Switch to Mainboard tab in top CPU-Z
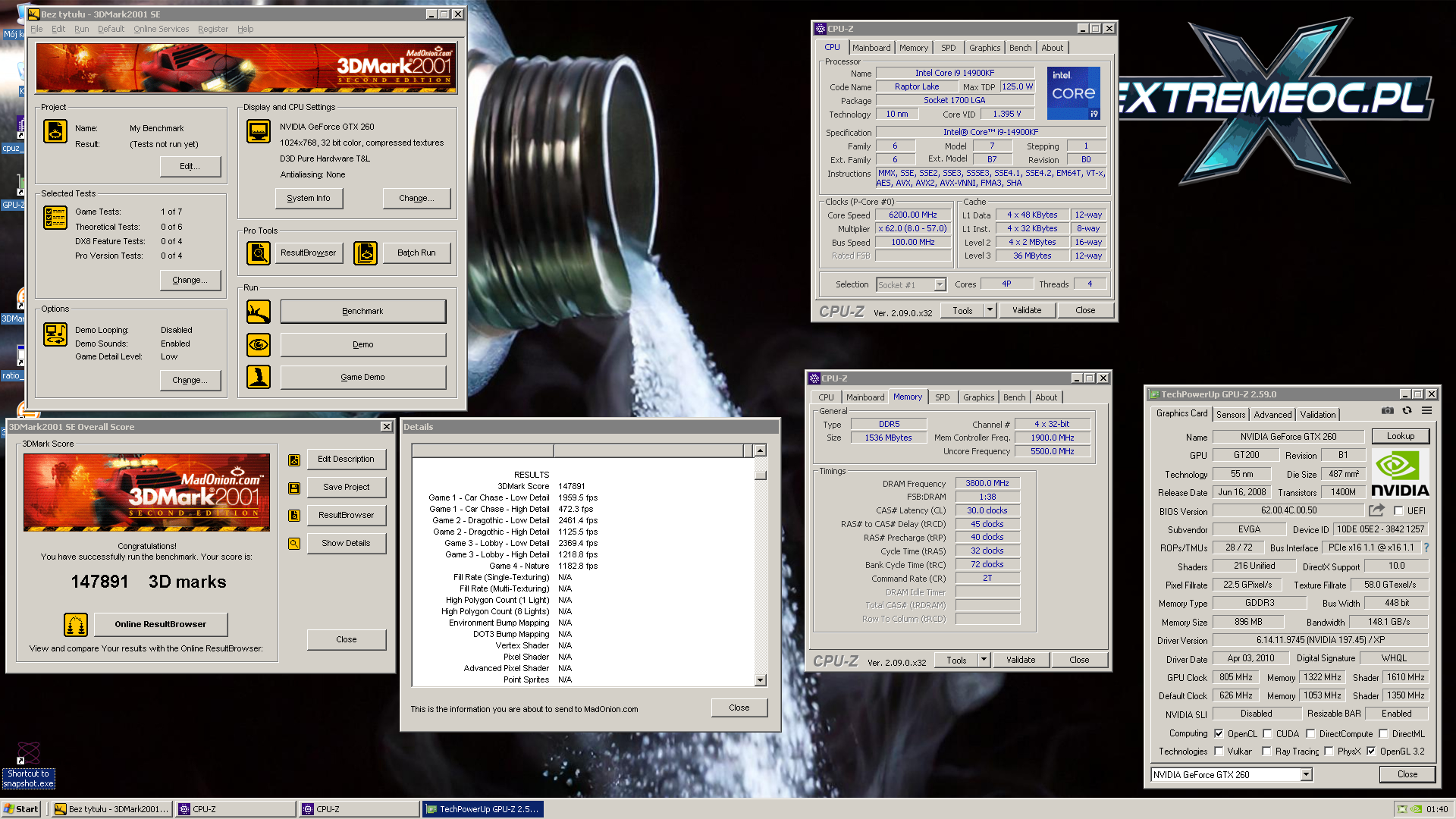1456x819 pixels. click(x=871, y=48)
